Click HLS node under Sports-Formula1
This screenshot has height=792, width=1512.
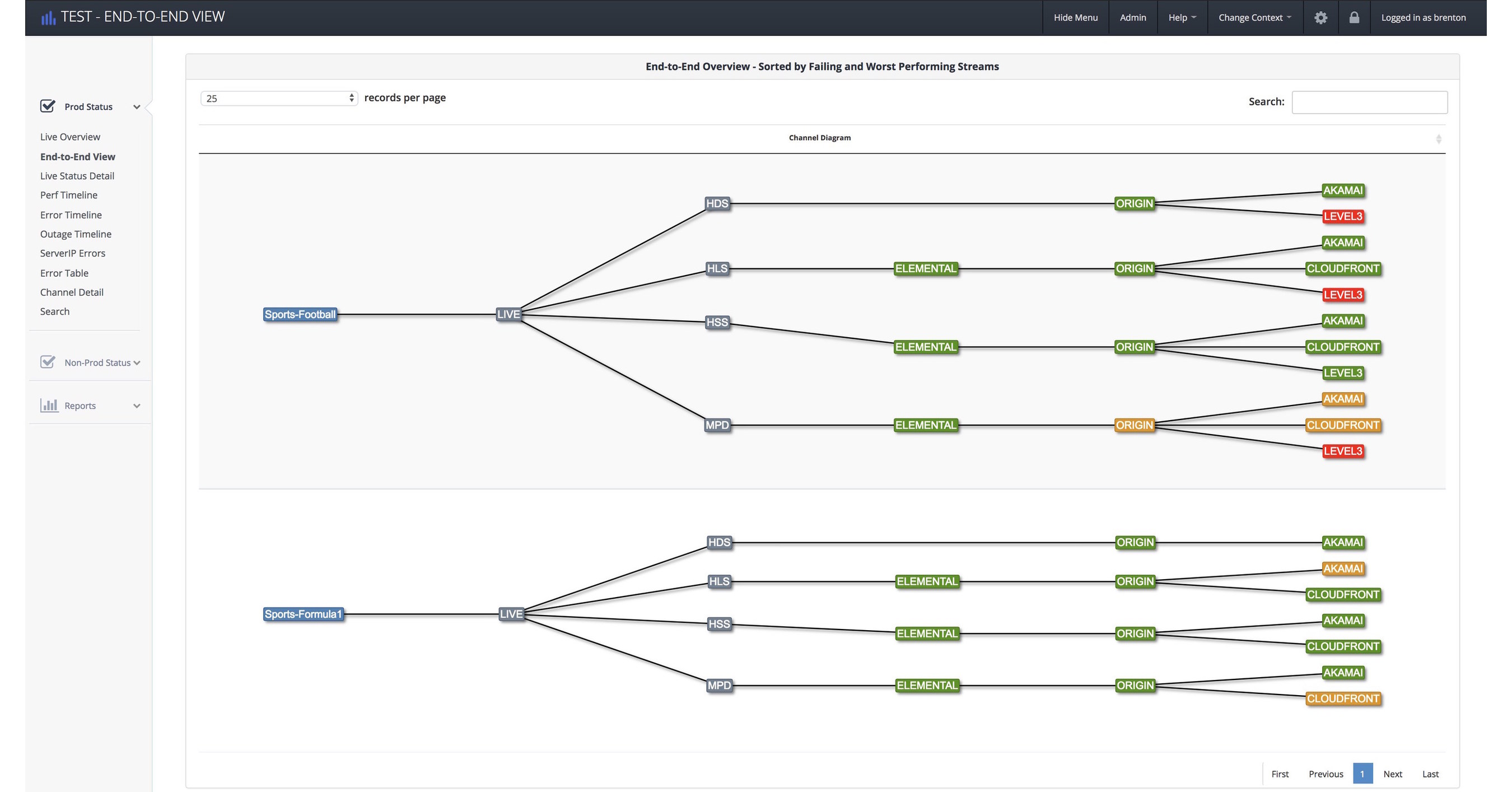[720, 582]
